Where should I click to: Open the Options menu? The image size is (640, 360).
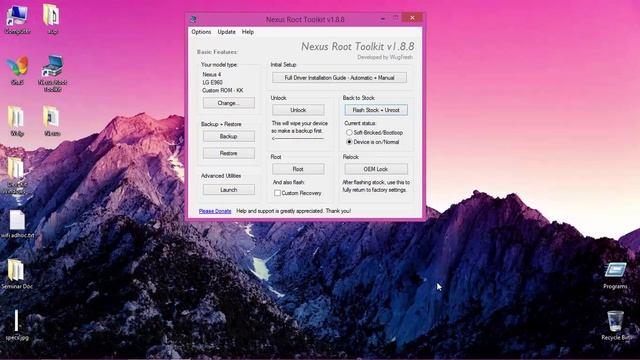201,32
